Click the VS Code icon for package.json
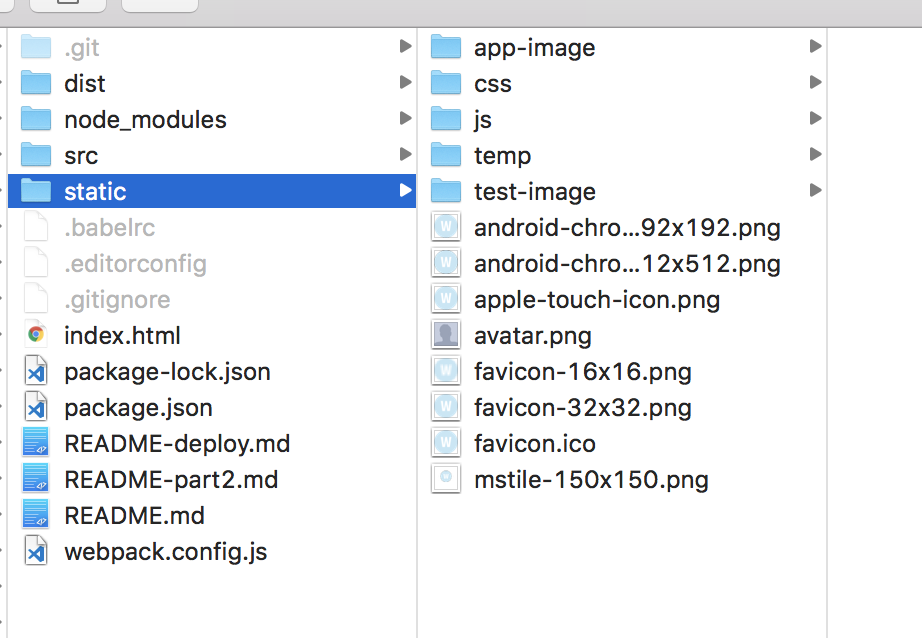922x638 pixels. [x=36, y=408]
